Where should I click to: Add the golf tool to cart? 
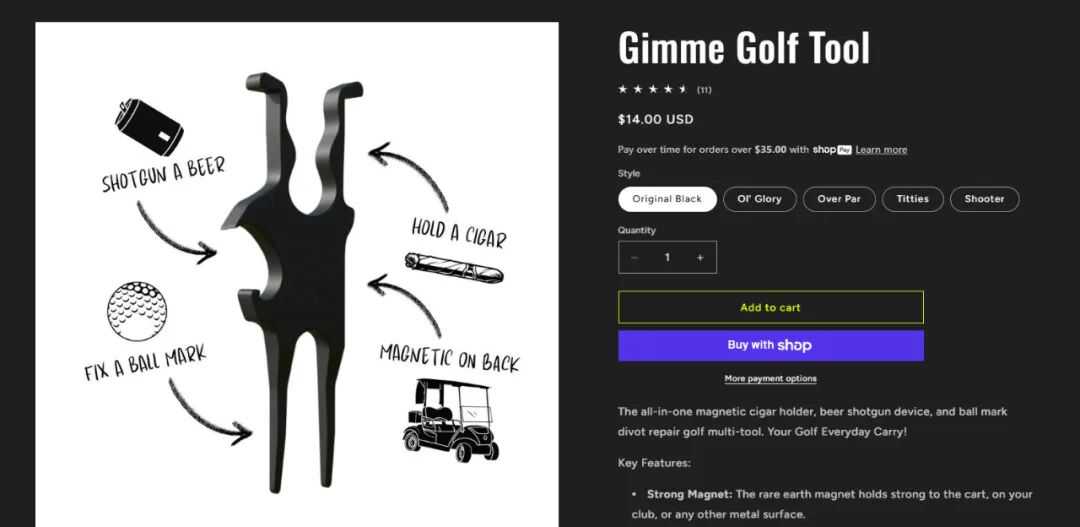[x=771, y=307]
